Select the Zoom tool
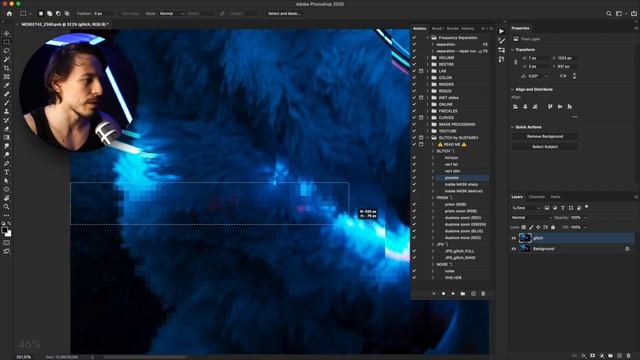This screenshot has height=360, width=640. (x=7, y=207)
